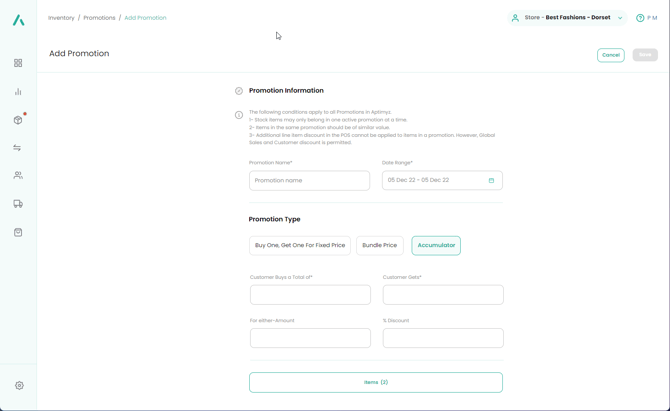This screenshot has width=670, height=411.
Task: Open the shopping bag sales icon
Action: pyautogui.click(x=18, y=232)
